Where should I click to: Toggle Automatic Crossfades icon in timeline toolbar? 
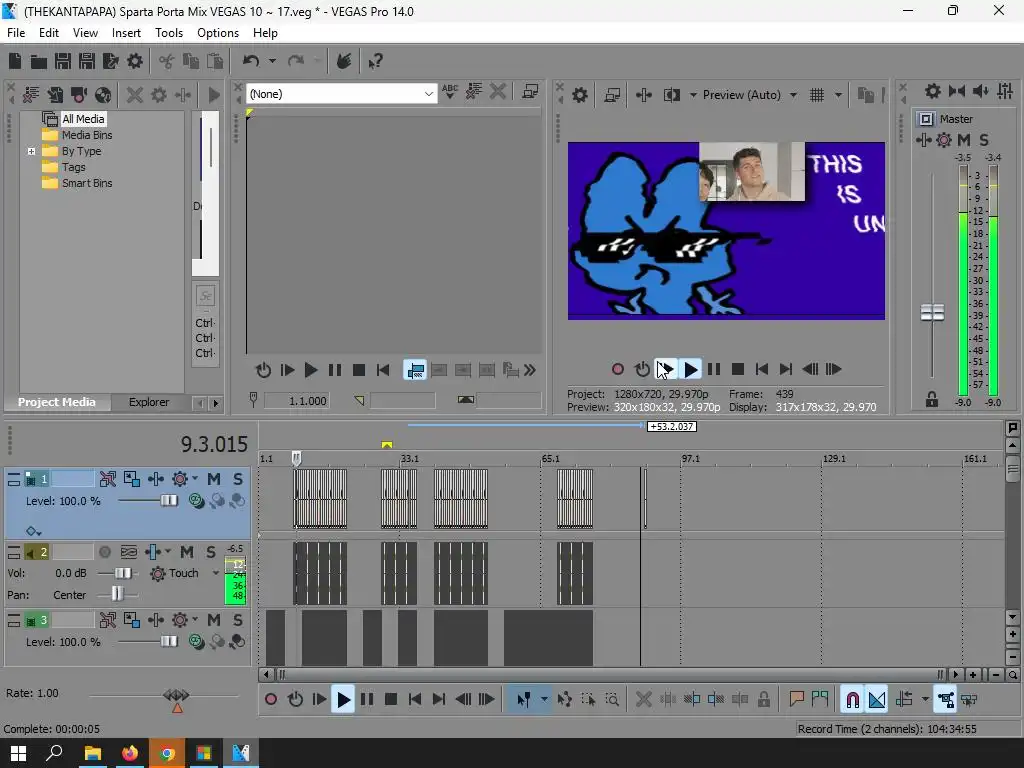point(877,699)
